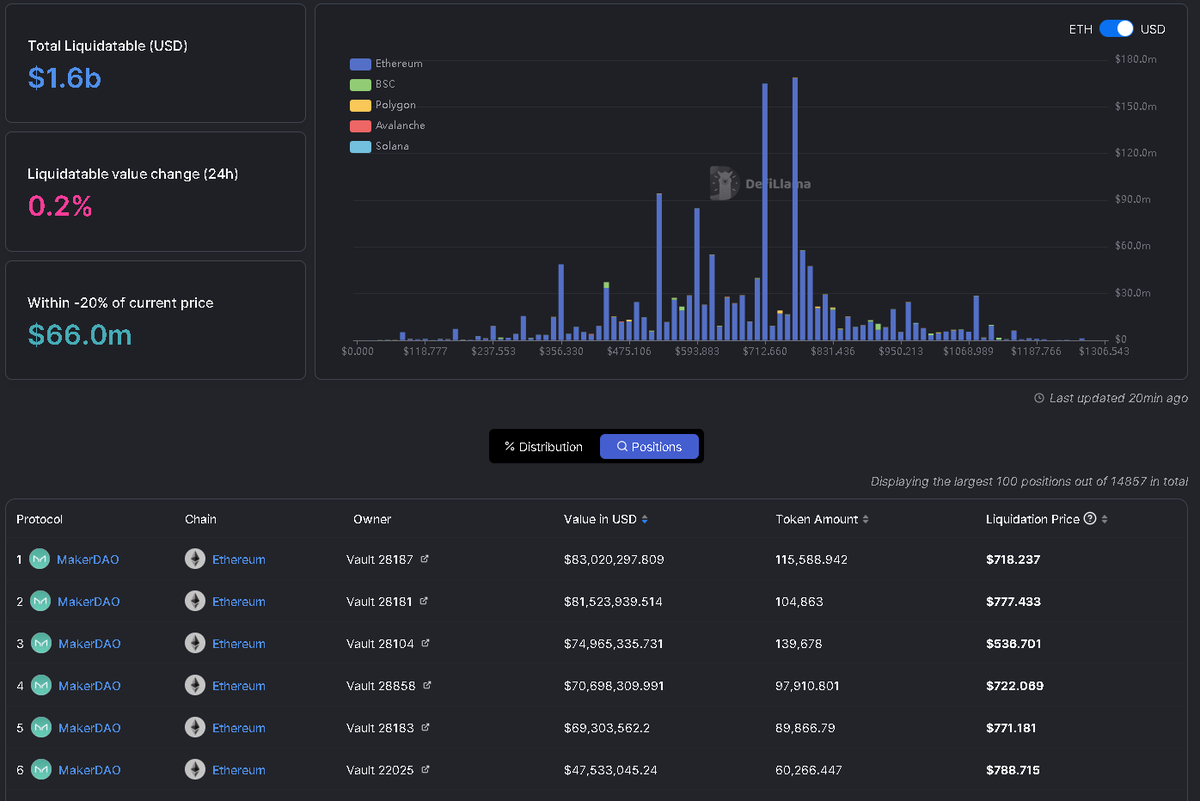The image size is (1200, 801).
Task: Click tallest chart bar near $777
Action: tap(795, 208)
